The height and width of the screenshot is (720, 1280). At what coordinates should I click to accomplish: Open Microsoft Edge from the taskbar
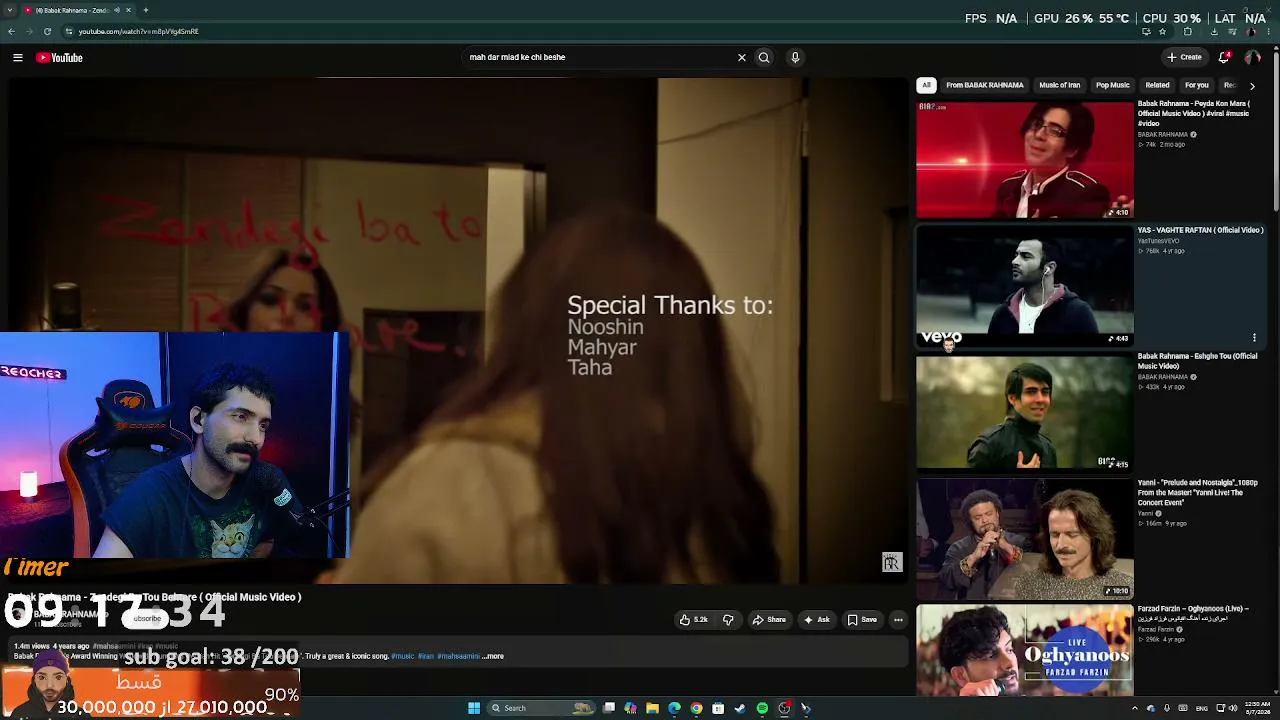click(674, 708)
